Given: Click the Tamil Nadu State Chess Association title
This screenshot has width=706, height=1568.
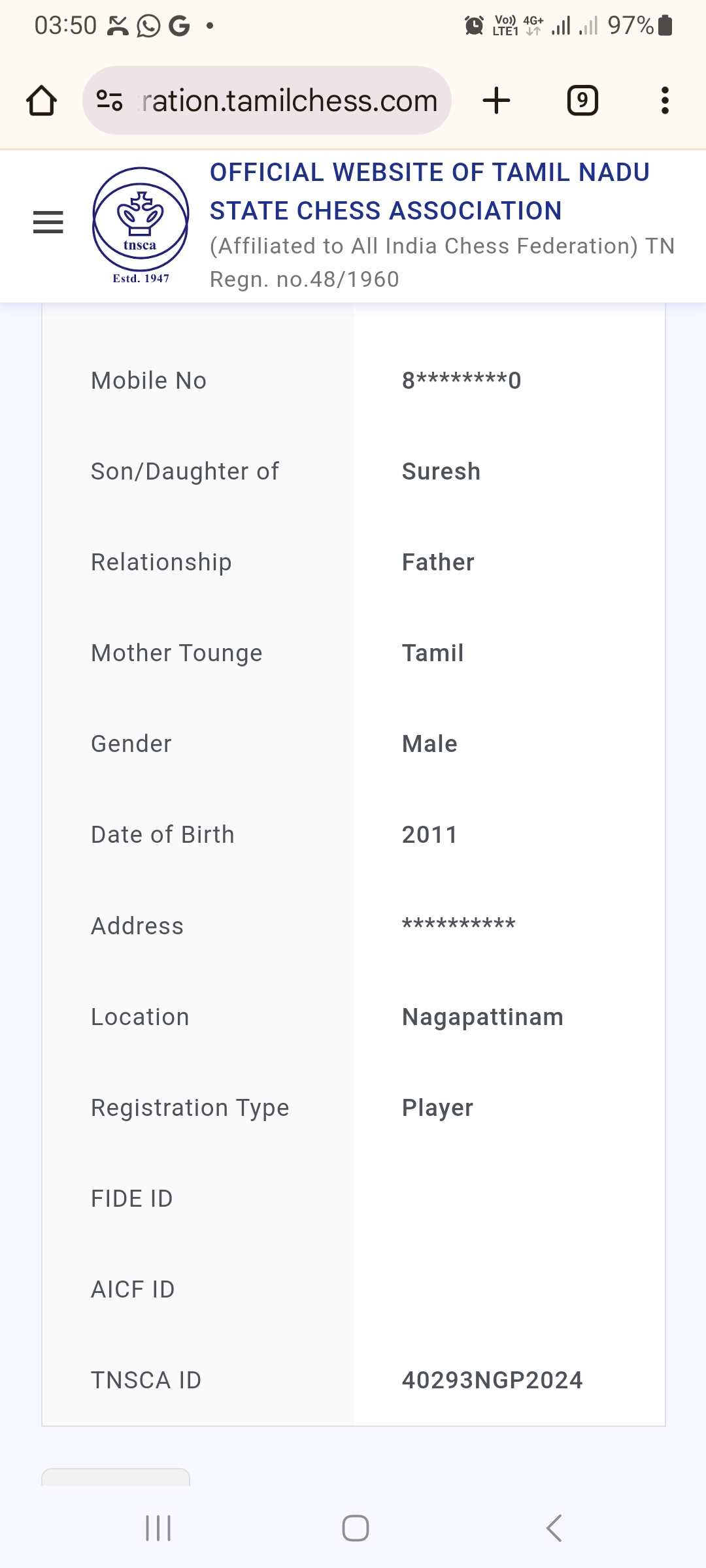Looking at the screenshot, I should (x=429, y=191).
